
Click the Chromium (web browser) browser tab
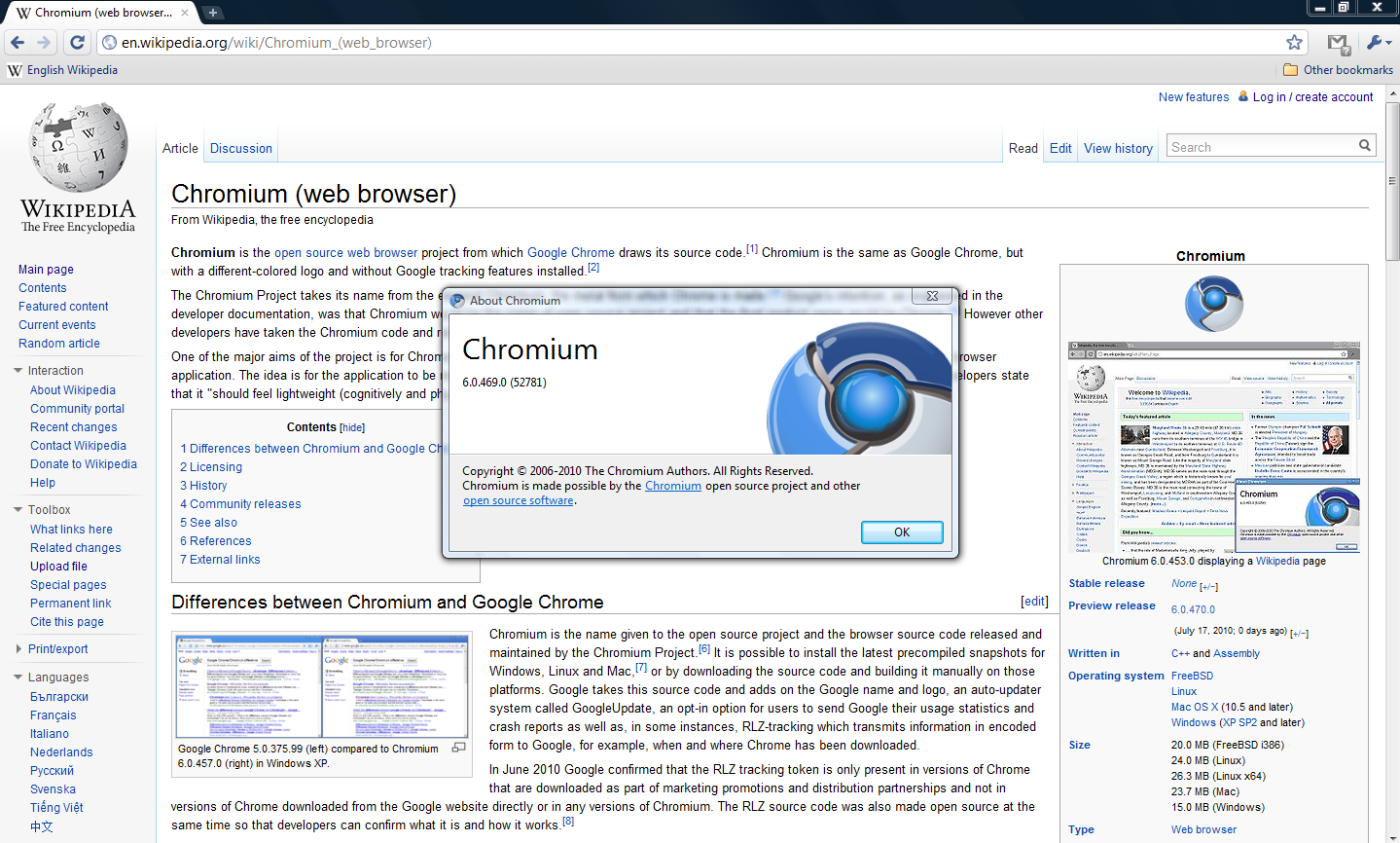(102, 13)
